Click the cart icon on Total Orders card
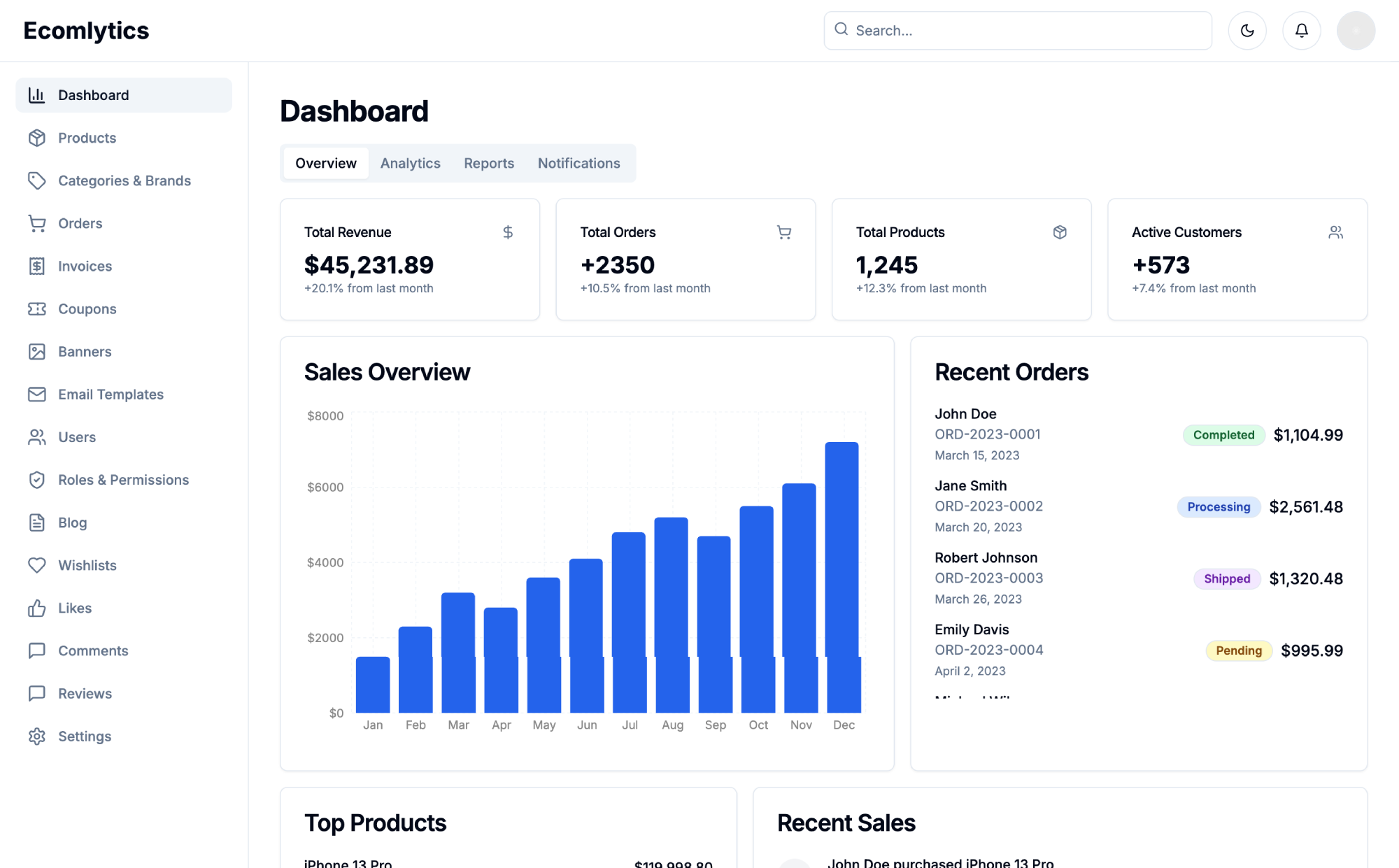 click(784, 232)
